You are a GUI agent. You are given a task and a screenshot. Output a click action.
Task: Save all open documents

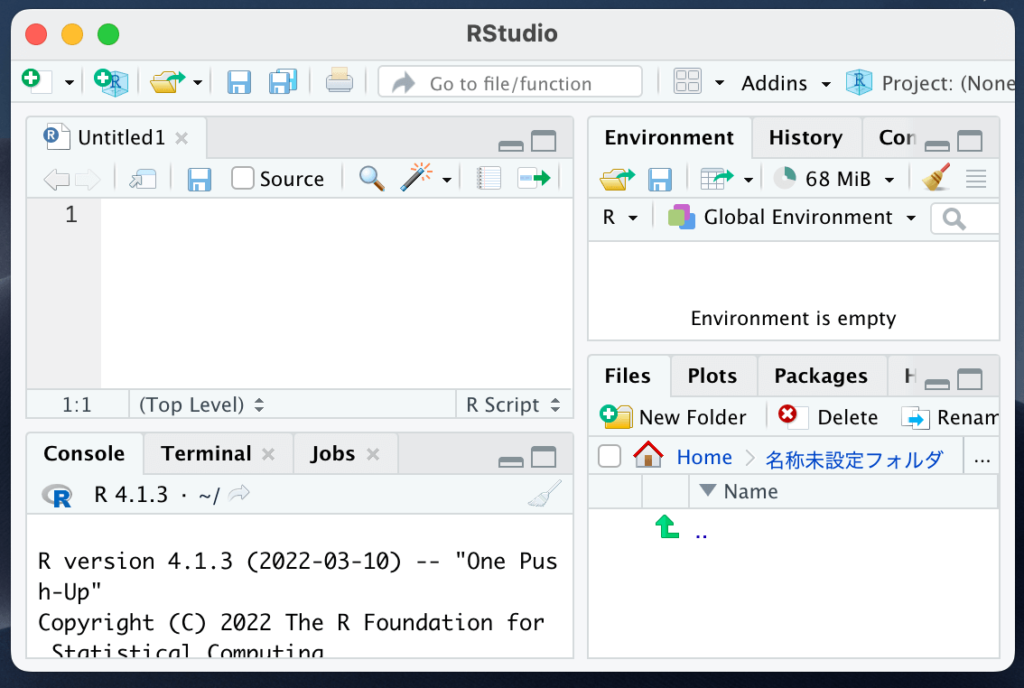pos(283,82)
